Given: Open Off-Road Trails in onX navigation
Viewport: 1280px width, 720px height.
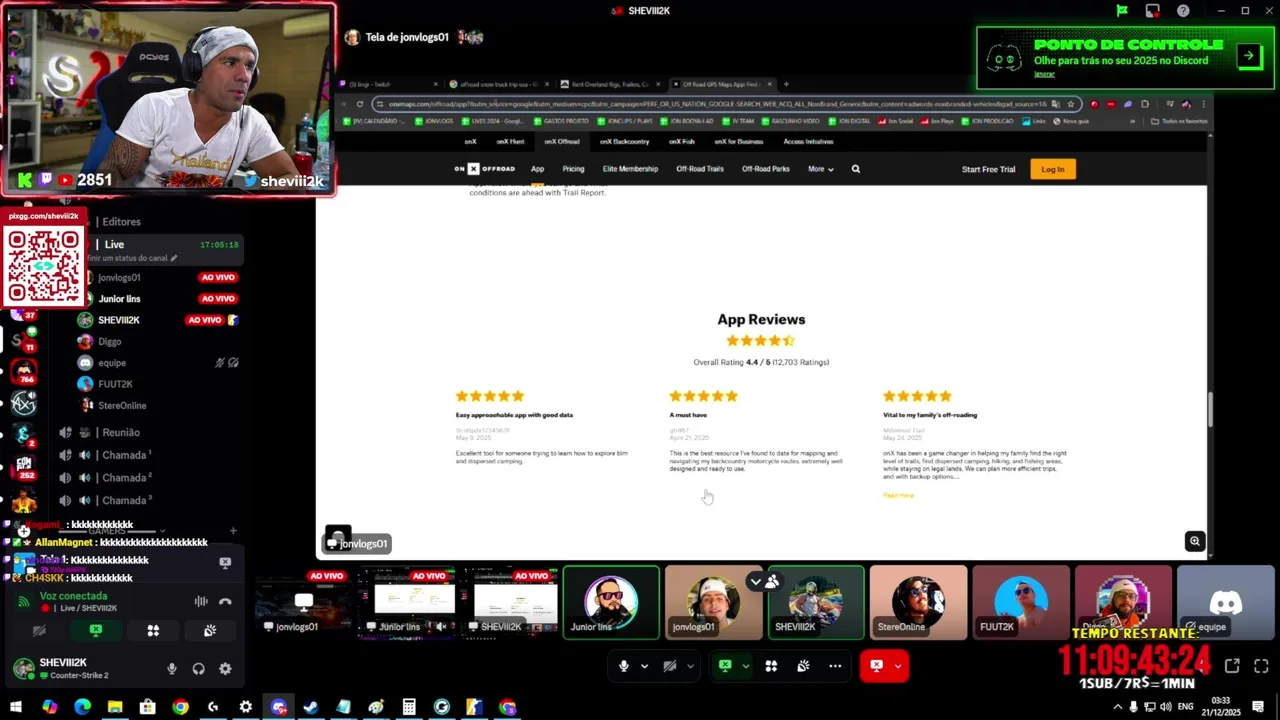Looking at the screenshot, I should click(700, 169).
